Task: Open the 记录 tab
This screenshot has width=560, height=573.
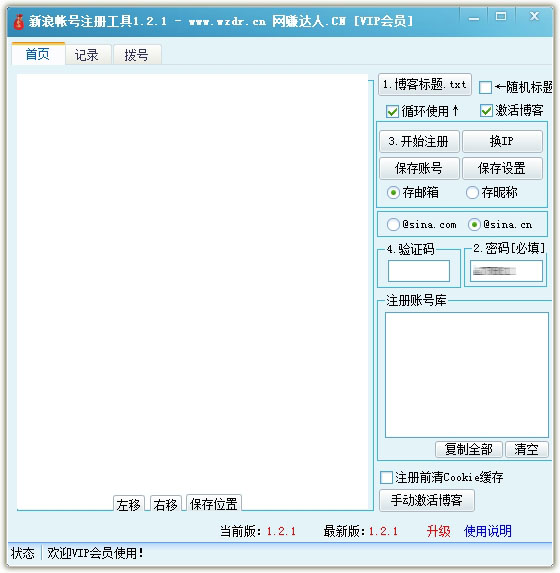Action: 87,55
